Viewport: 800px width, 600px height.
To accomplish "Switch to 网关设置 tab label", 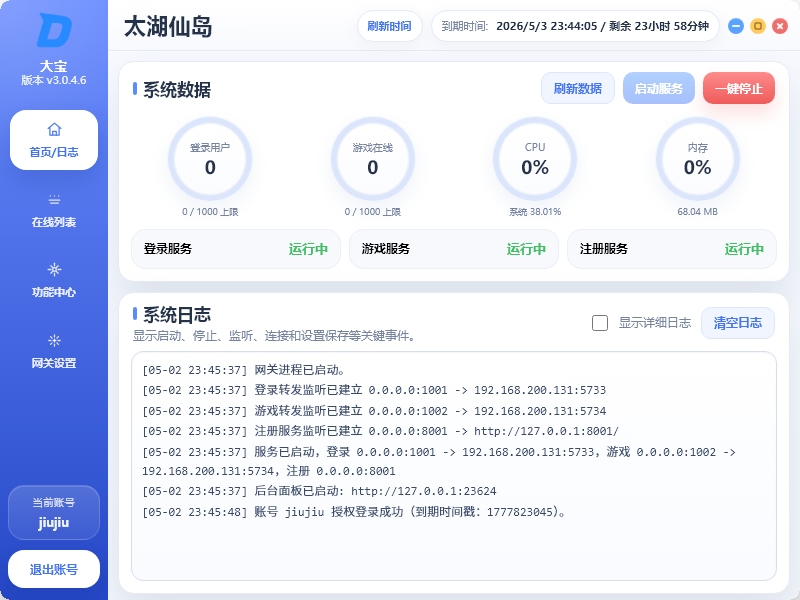I will pos(54,363).
